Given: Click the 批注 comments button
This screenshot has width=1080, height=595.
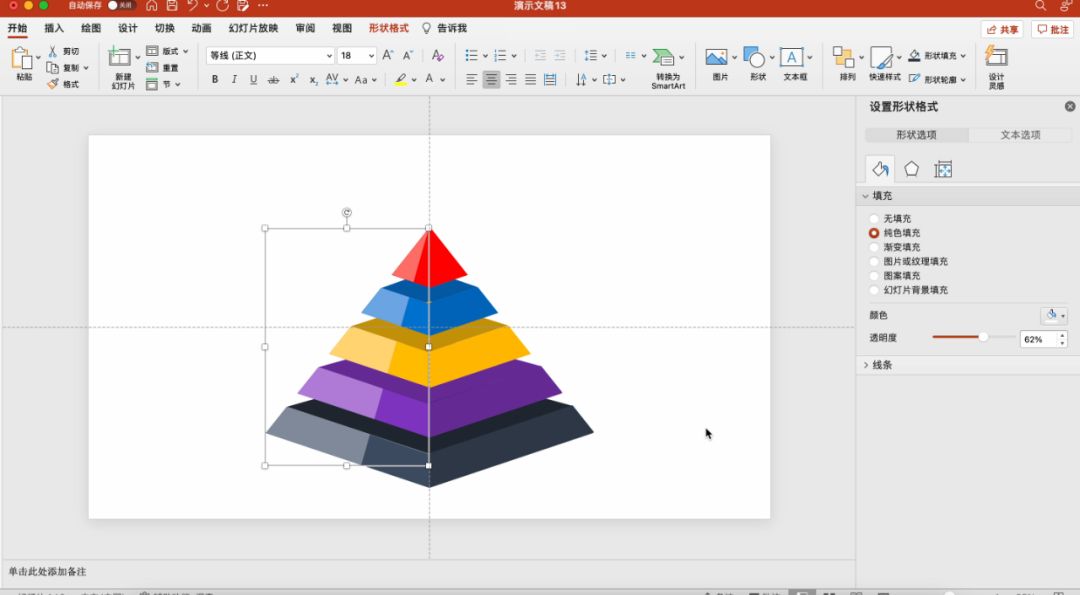Looking at the screenshot, I should tap(1053, 29).
